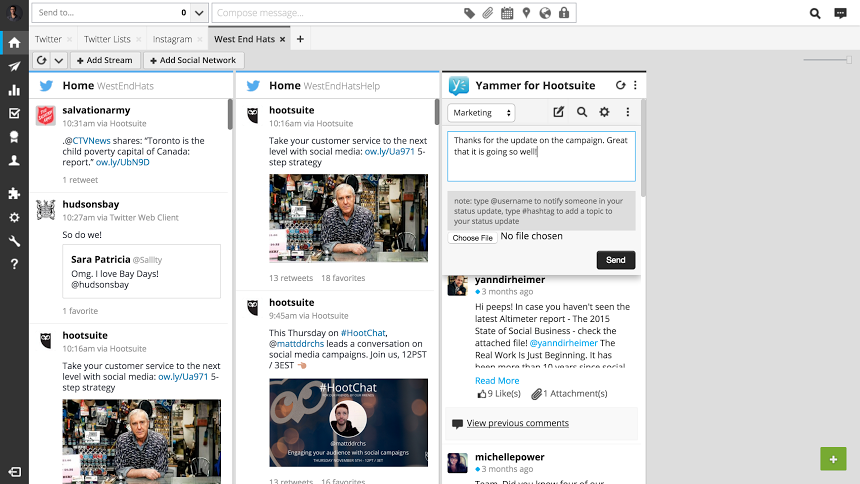Open the shopkeeper photo in WestEndHatsHelp stream

(348, 218)
